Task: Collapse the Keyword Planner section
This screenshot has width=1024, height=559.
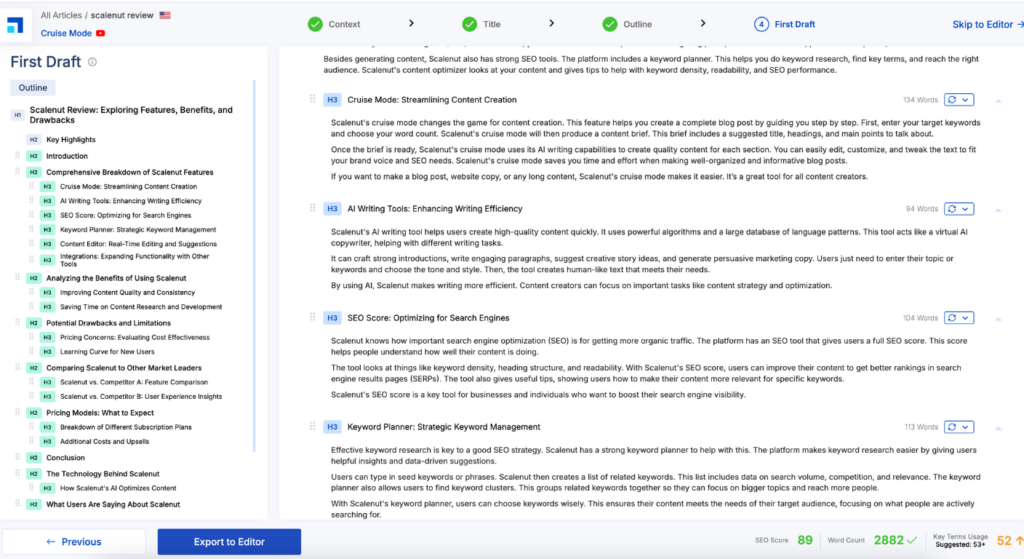Action: pyautogui.click(x=998, y=428)
